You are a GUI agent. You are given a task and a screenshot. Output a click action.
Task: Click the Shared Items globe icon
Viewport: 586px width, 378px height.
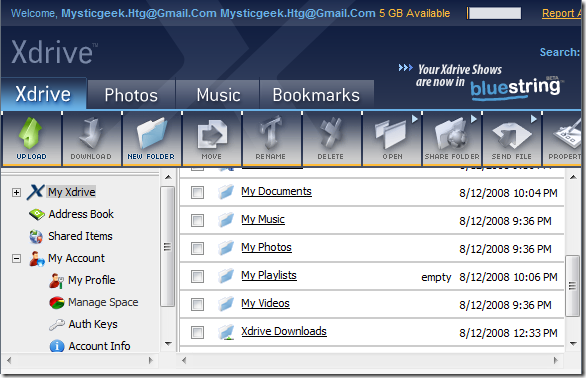tap(36, 237)
